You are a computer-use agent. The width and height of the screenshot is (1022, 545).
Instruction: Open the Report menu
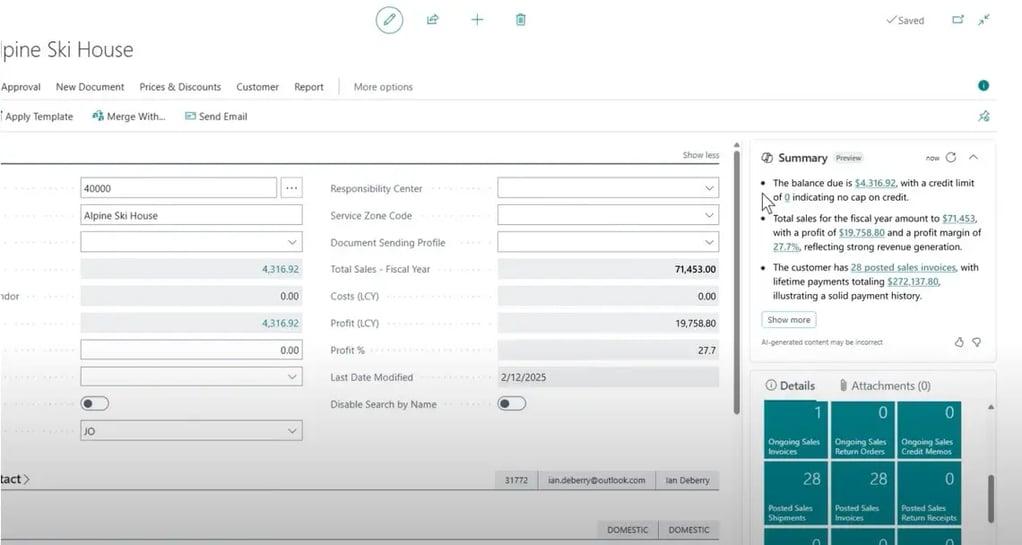(x=308, y=87)
